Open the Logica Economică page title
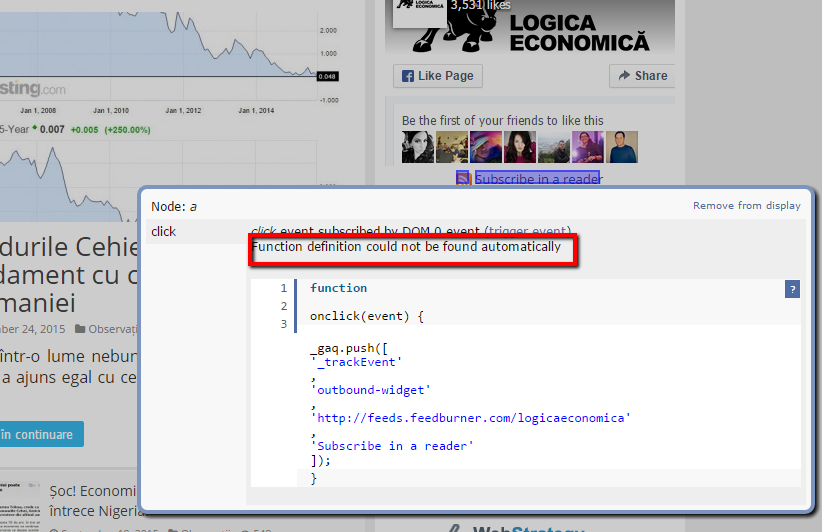This screenshot has width=822, height=532. pyautogui.click(x=579, y=32)
